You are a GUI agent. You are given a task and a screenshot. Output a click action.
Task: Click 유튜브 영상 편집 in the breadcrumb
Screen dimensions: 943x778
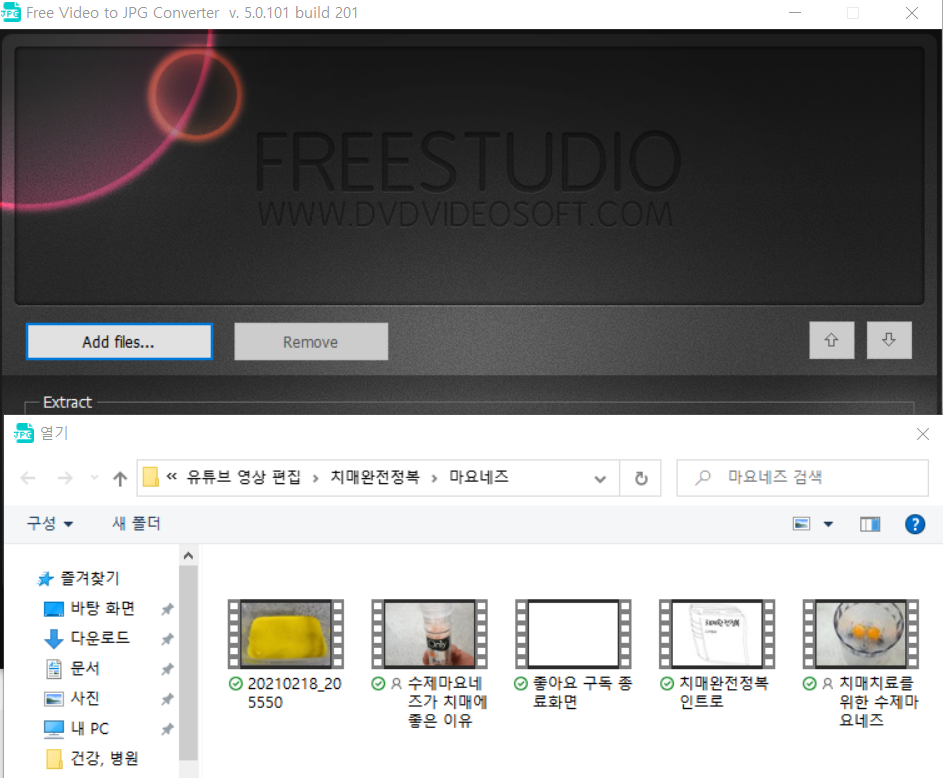(244, 477)
